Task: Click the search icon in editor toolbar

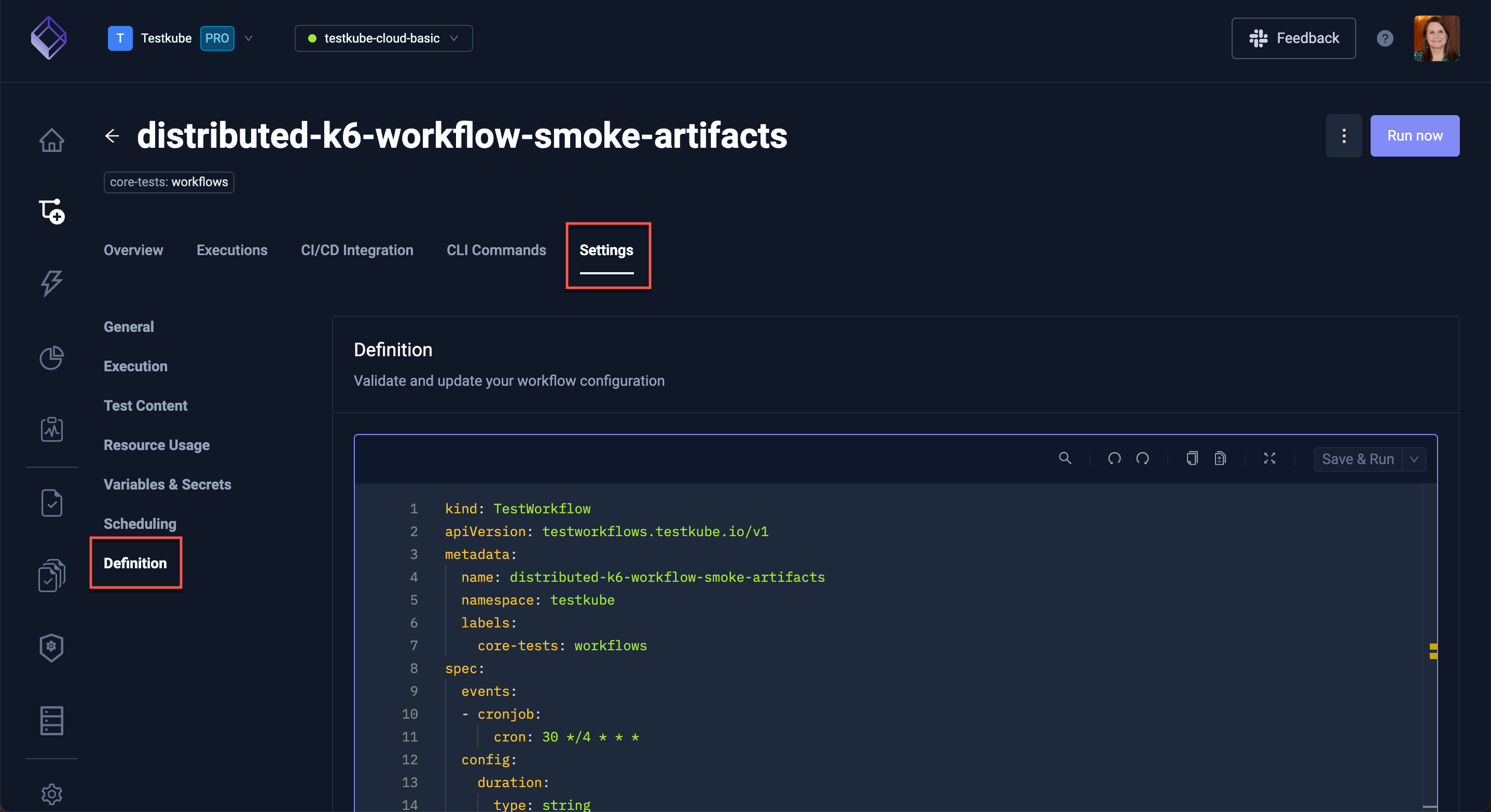Action: click(x=1065, y=458)
